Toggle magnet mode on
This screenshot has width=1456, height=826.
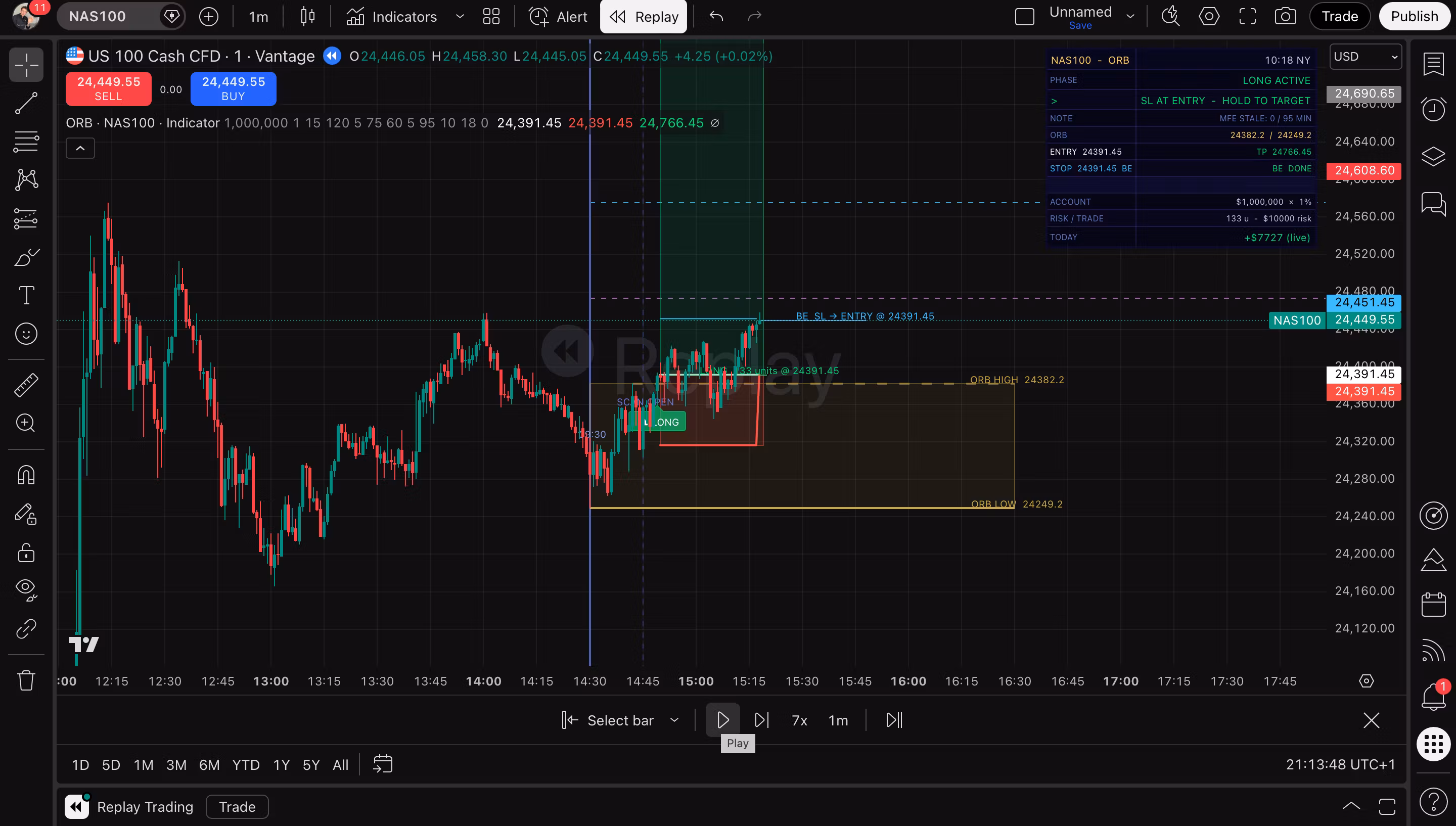pos(26,474)
